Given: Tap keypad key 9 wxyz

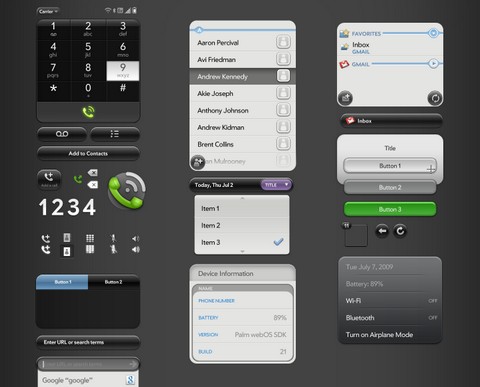Looking at the screenshot, I should 123,70.
